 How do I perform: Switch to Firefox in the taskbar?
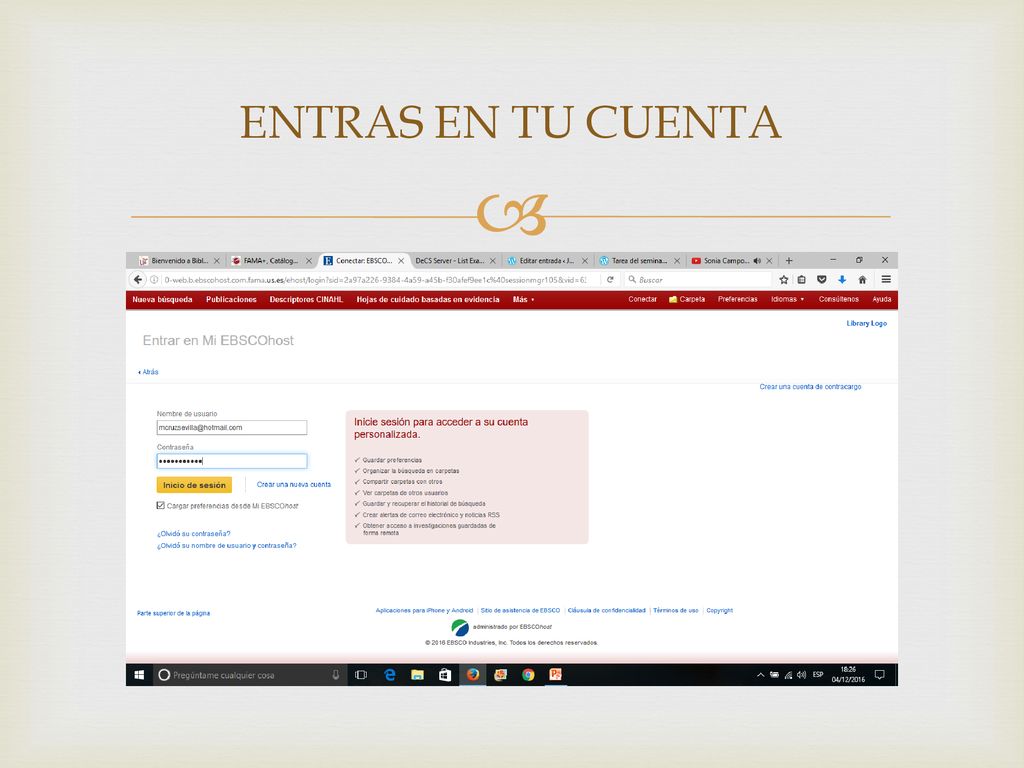(x=473, y=675)
